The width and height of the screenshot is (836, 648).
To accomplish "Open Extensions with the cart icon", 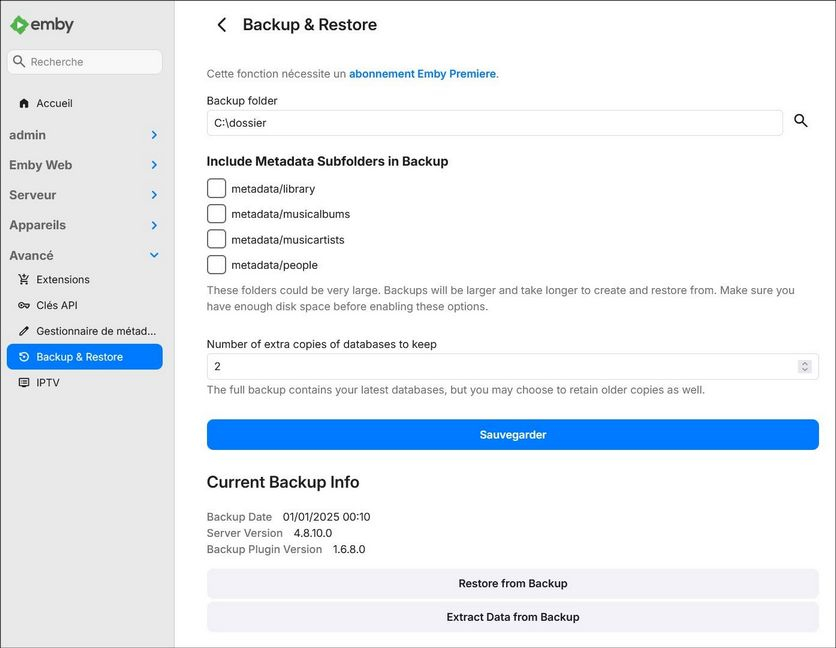I will (24, 280).
